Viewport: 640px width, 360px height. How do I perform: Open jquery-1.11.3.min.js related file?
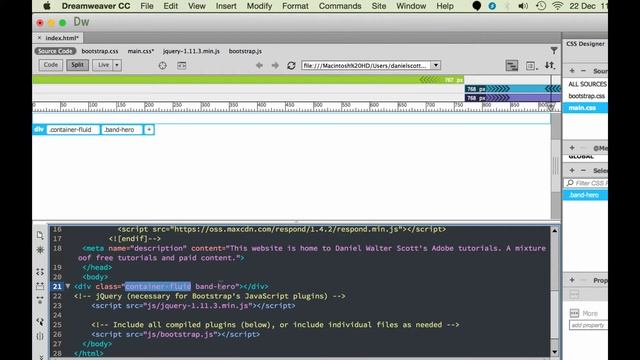[191, 51]
